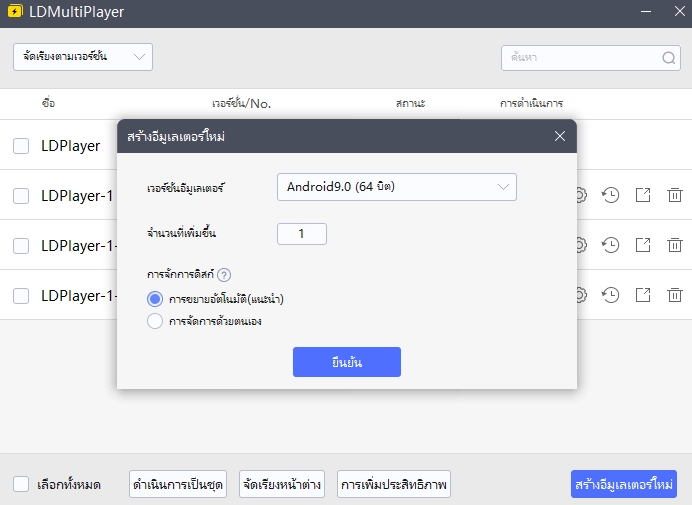Click the help icon next to การจัดการดิสก์
The width and height of the screenshot is (692, 505).
tap(224, 275)
